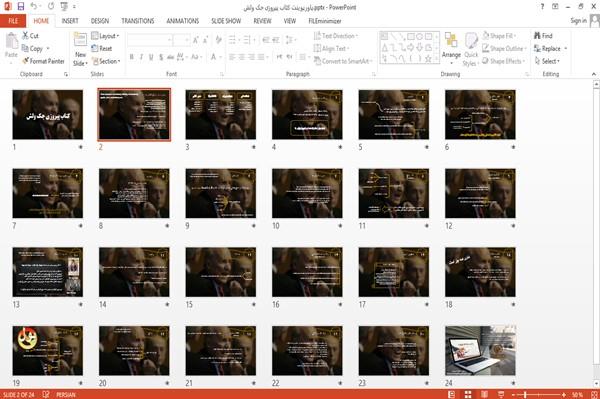The image size is (600, 399).
Task: Toggle Center alignment button
Action: [x=242, y=57]
